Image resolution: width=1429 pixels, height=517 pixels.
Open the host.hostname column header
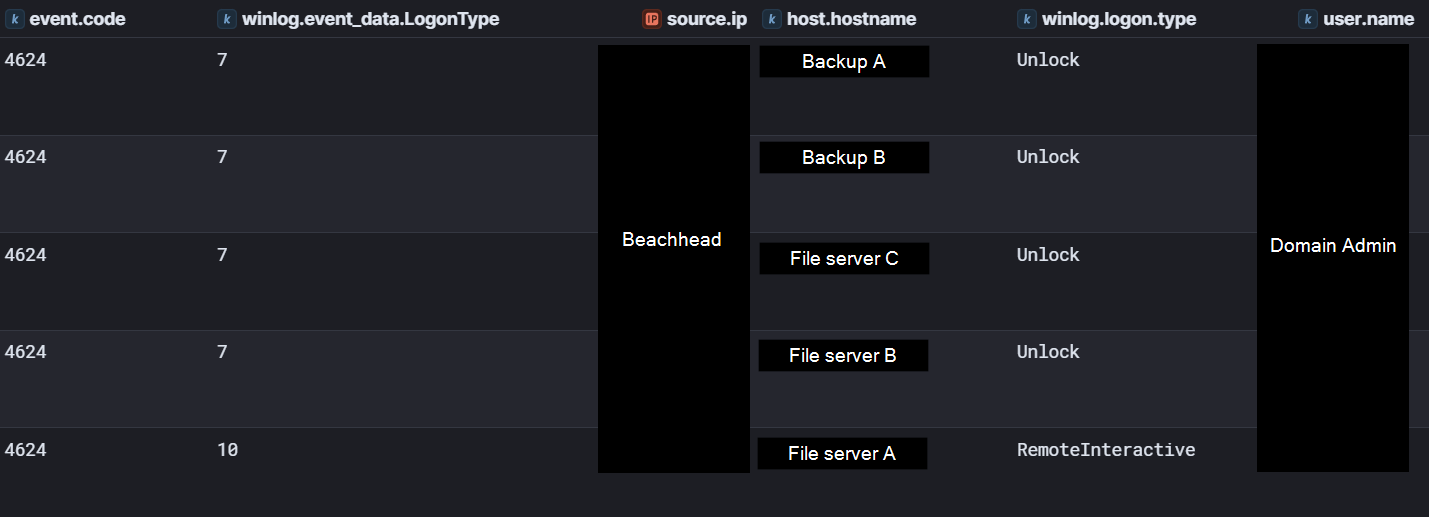point(851,19)
